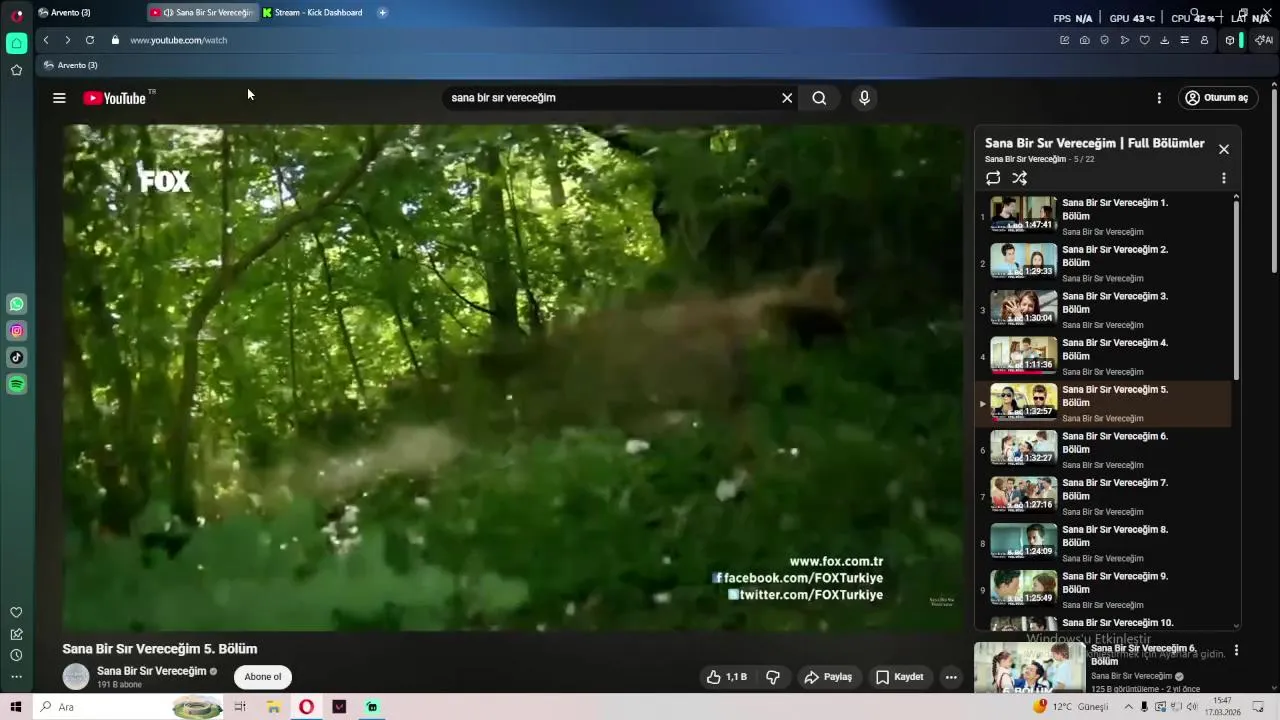Click the browser page vertical scrollbar

pos(1274,180)
